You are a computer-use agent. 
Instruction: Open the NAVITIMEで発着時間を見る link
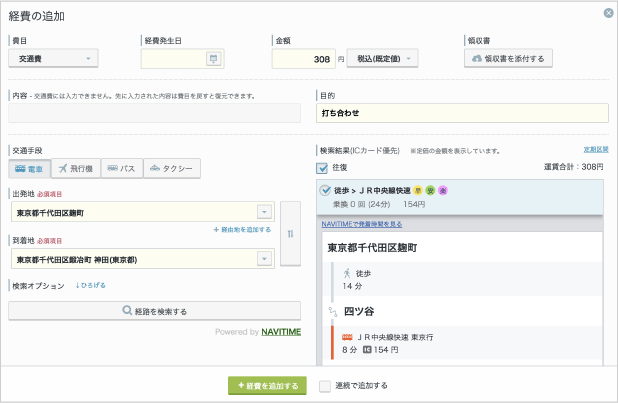click(x=362, y=224)
